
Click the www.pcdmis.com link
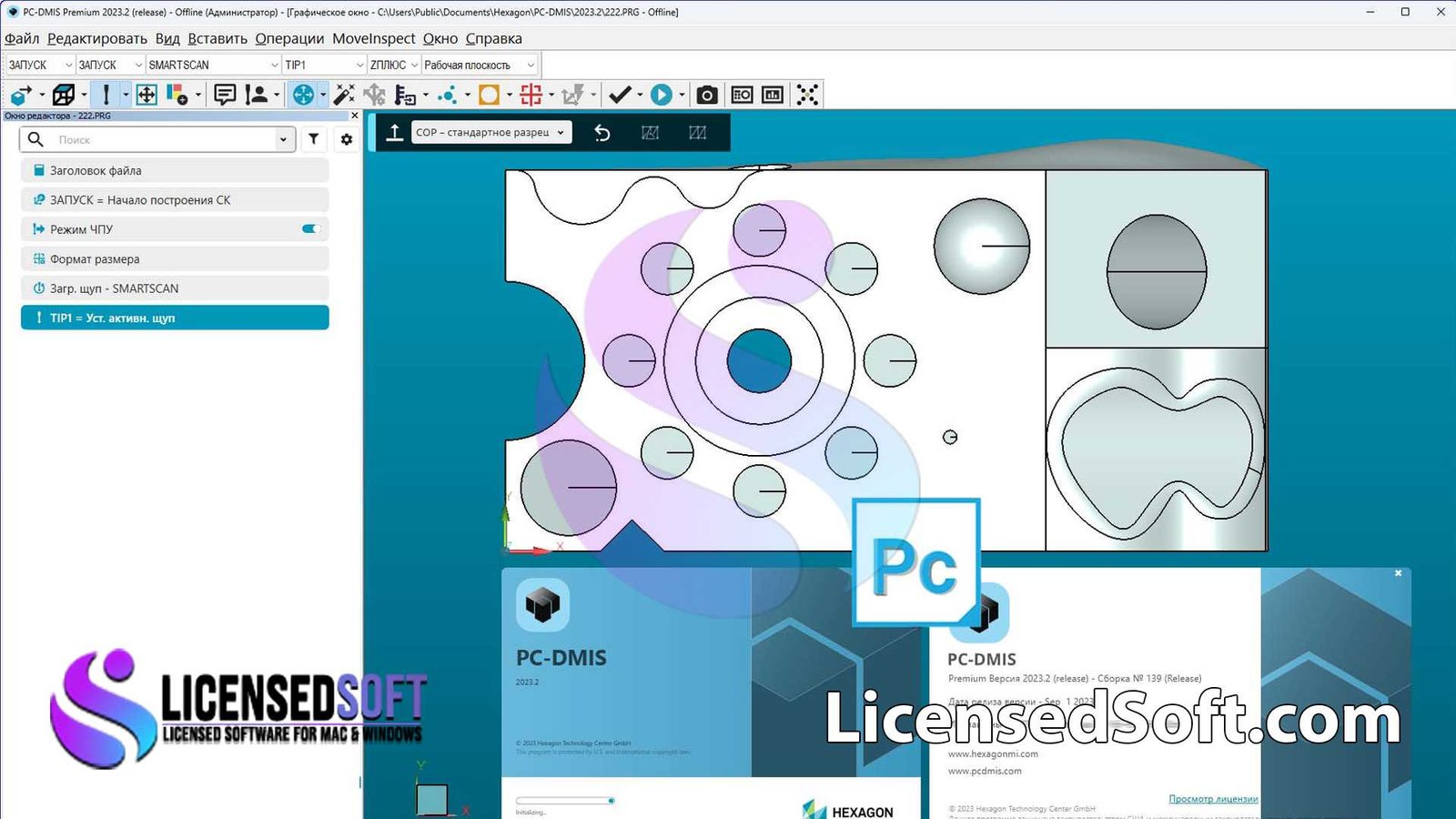click(x=985, y=771)
